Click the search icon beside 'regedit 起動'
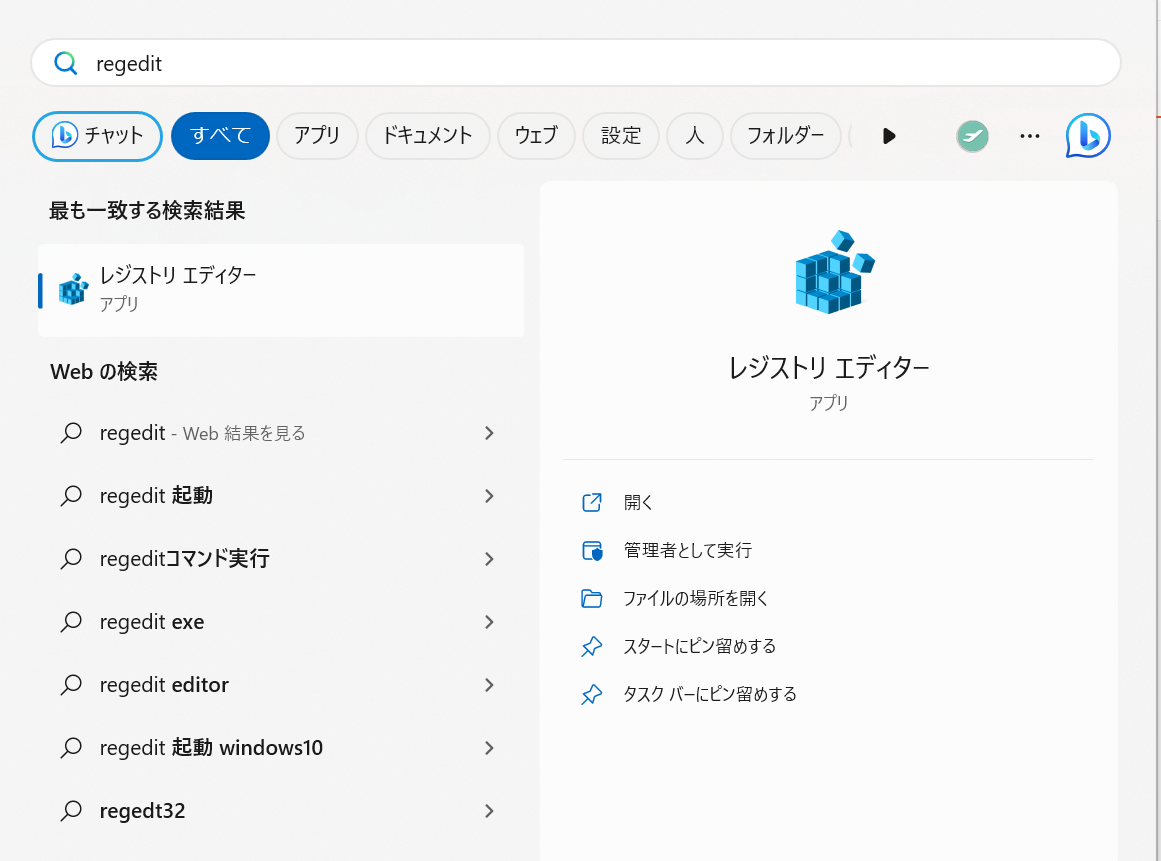 point(71,495)
